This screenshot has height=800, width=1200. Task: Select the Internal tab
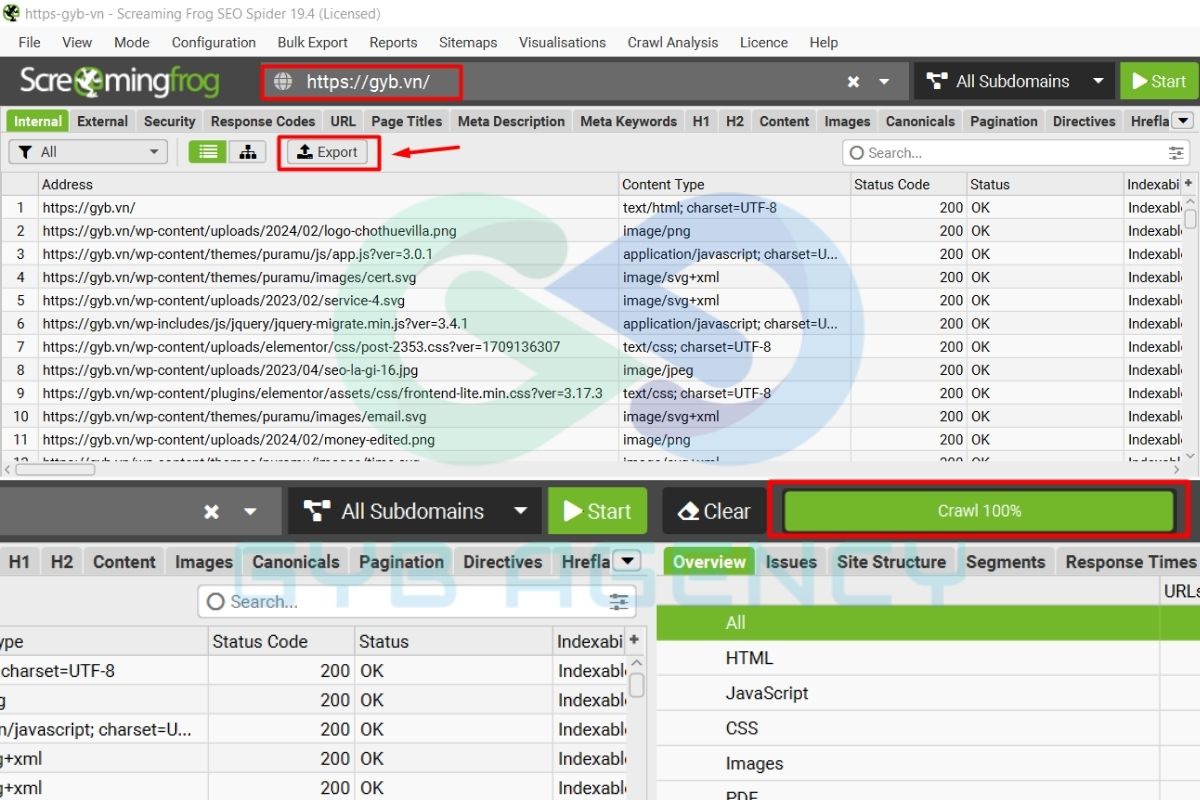(x=38, y=121)
